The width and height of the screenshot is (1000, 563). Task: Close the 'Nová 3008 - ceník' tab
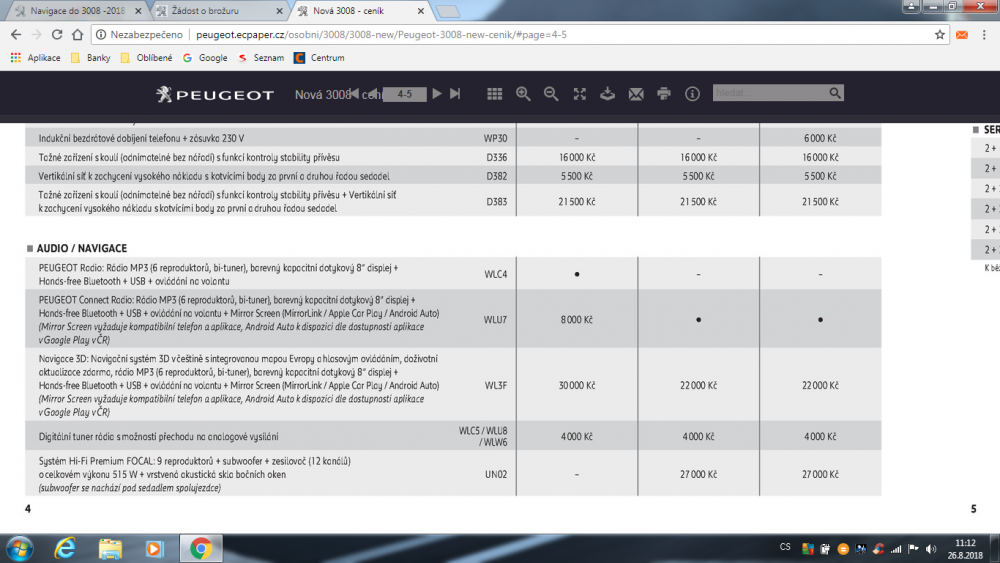[421, 11]
